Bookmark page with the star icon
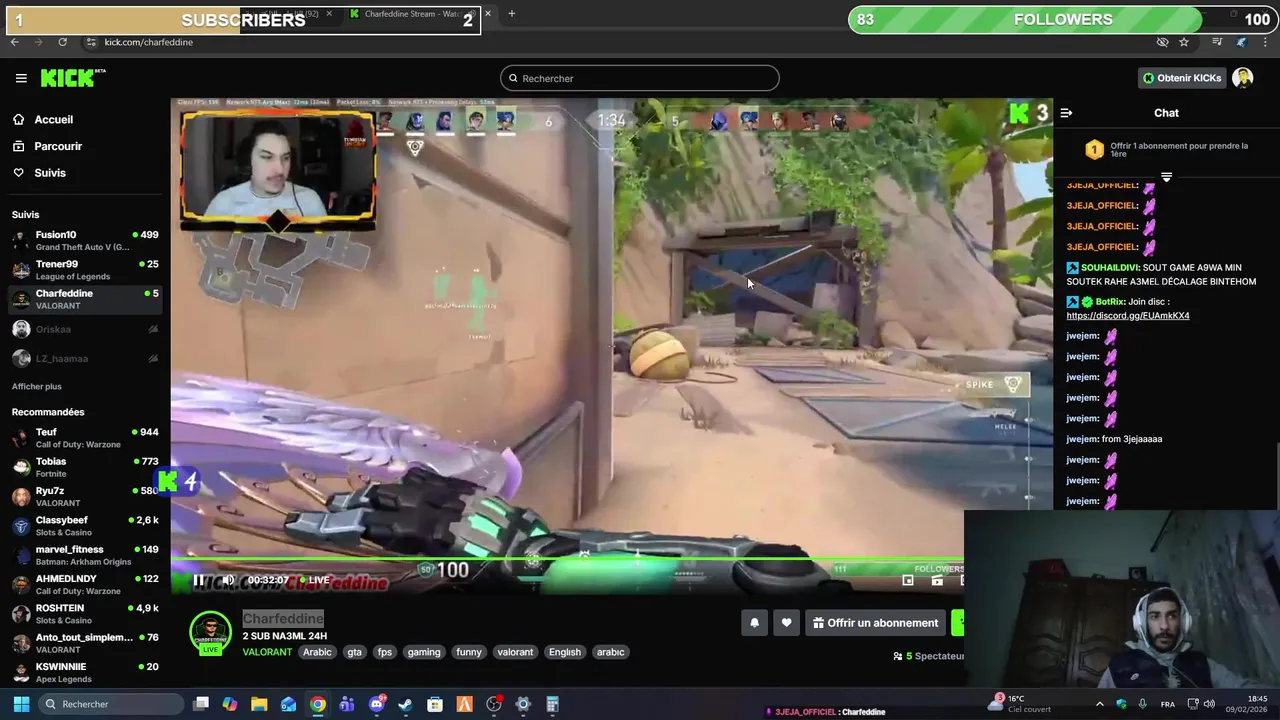This screenshot has height=720, width=1280. [x=1184, y=42]
